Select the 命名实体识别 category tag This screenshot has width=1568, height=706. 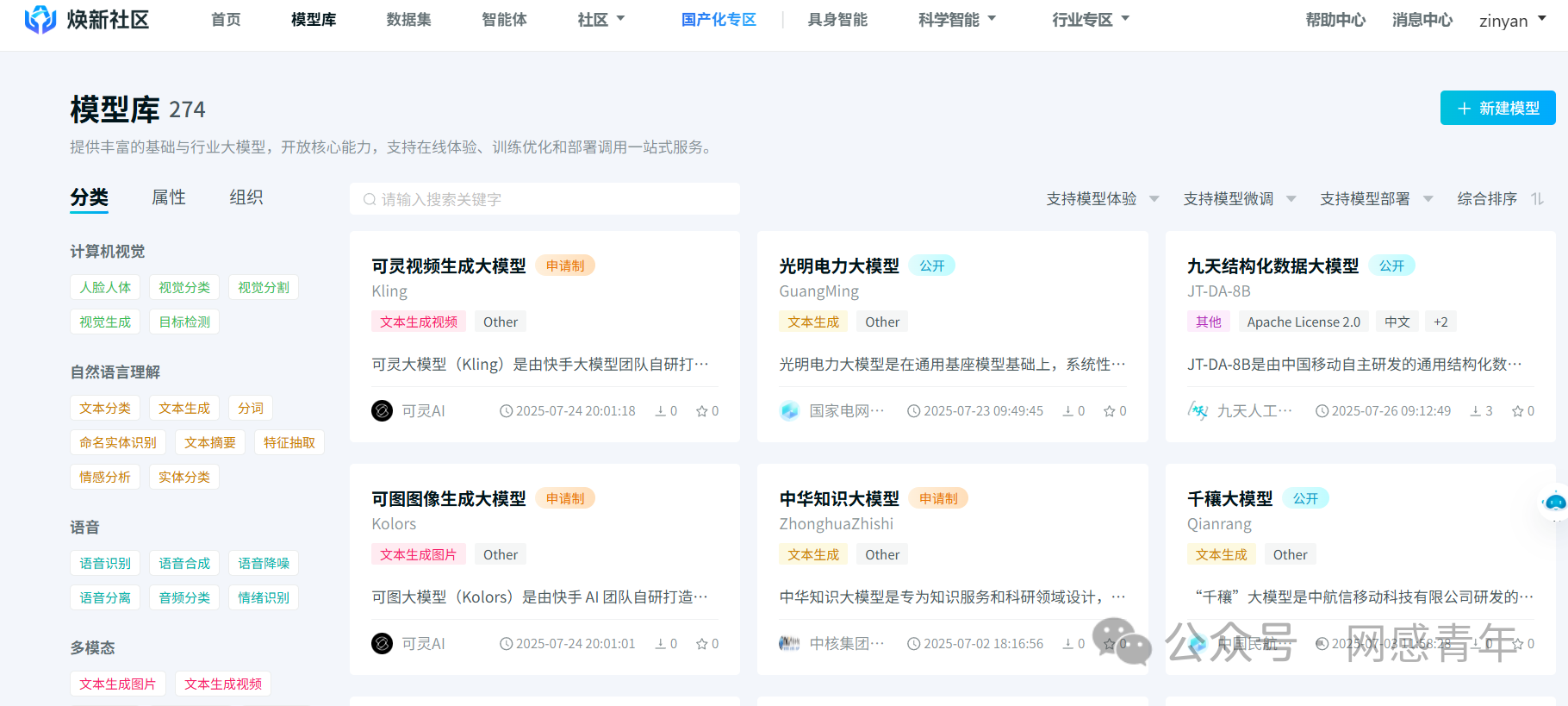tap(118, 442)
